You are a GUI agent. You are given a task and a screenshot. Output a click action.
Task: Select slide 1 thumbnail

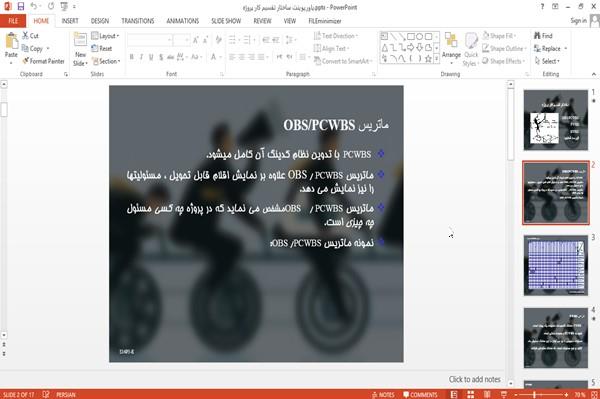pyautogui.click(x=555, y=120)
